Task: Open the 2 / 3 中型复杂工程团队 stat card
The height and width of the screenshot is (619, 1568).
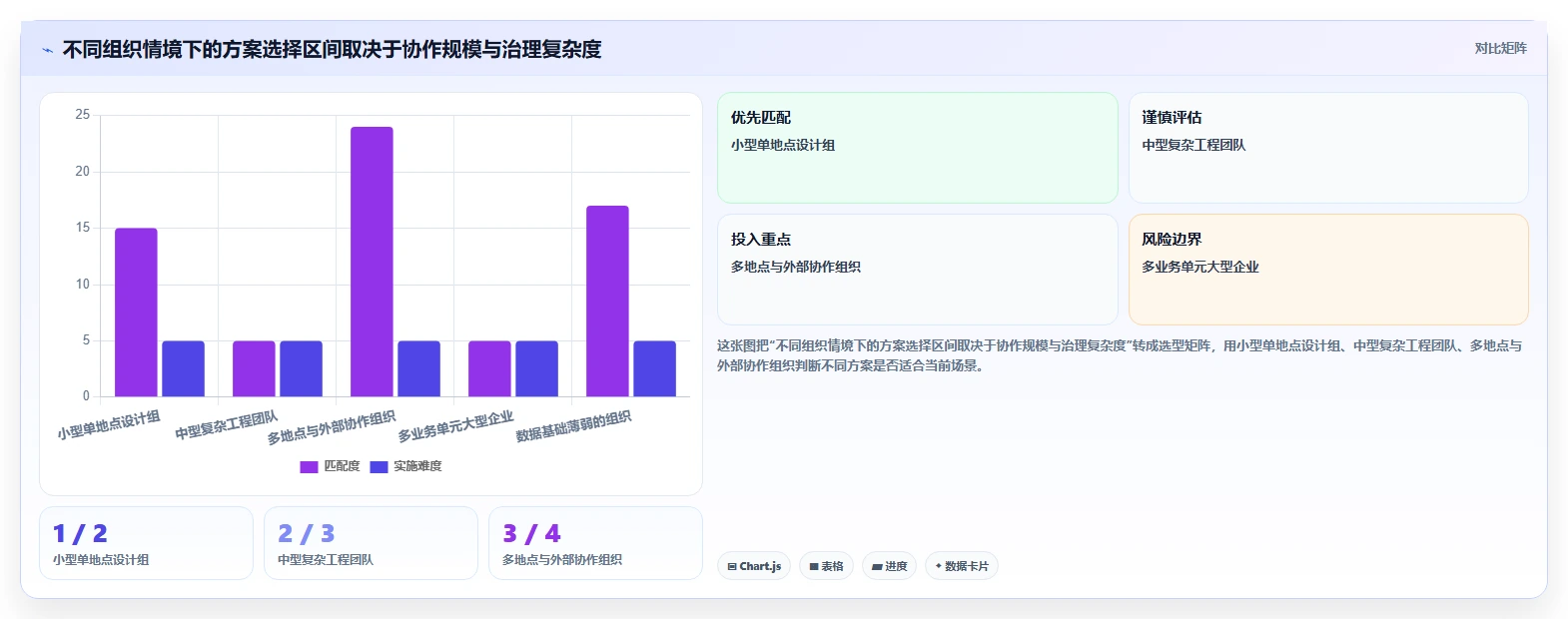Action: (371, 543)
